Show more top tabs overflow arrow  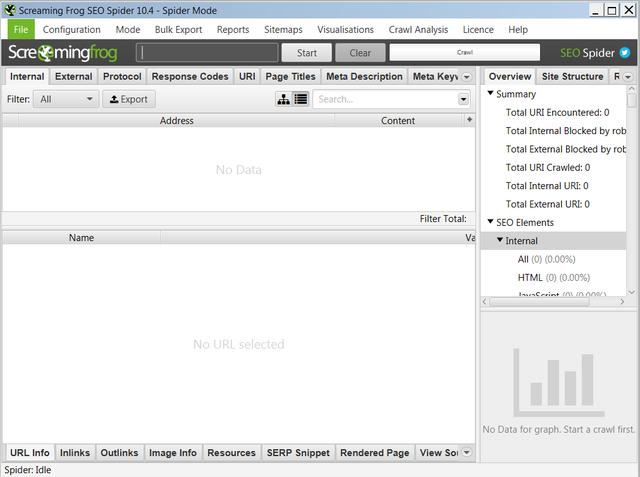pos(466,76)
